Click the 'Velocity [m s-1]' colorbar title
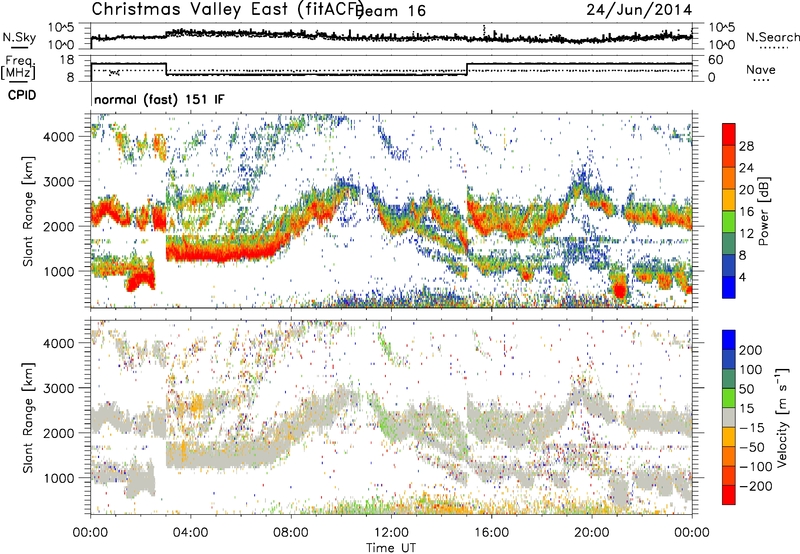 pos(783,417)
